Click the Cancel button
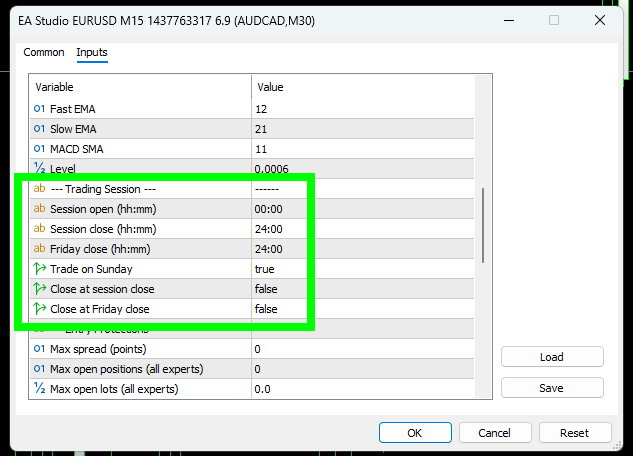 tap(495, 433)
